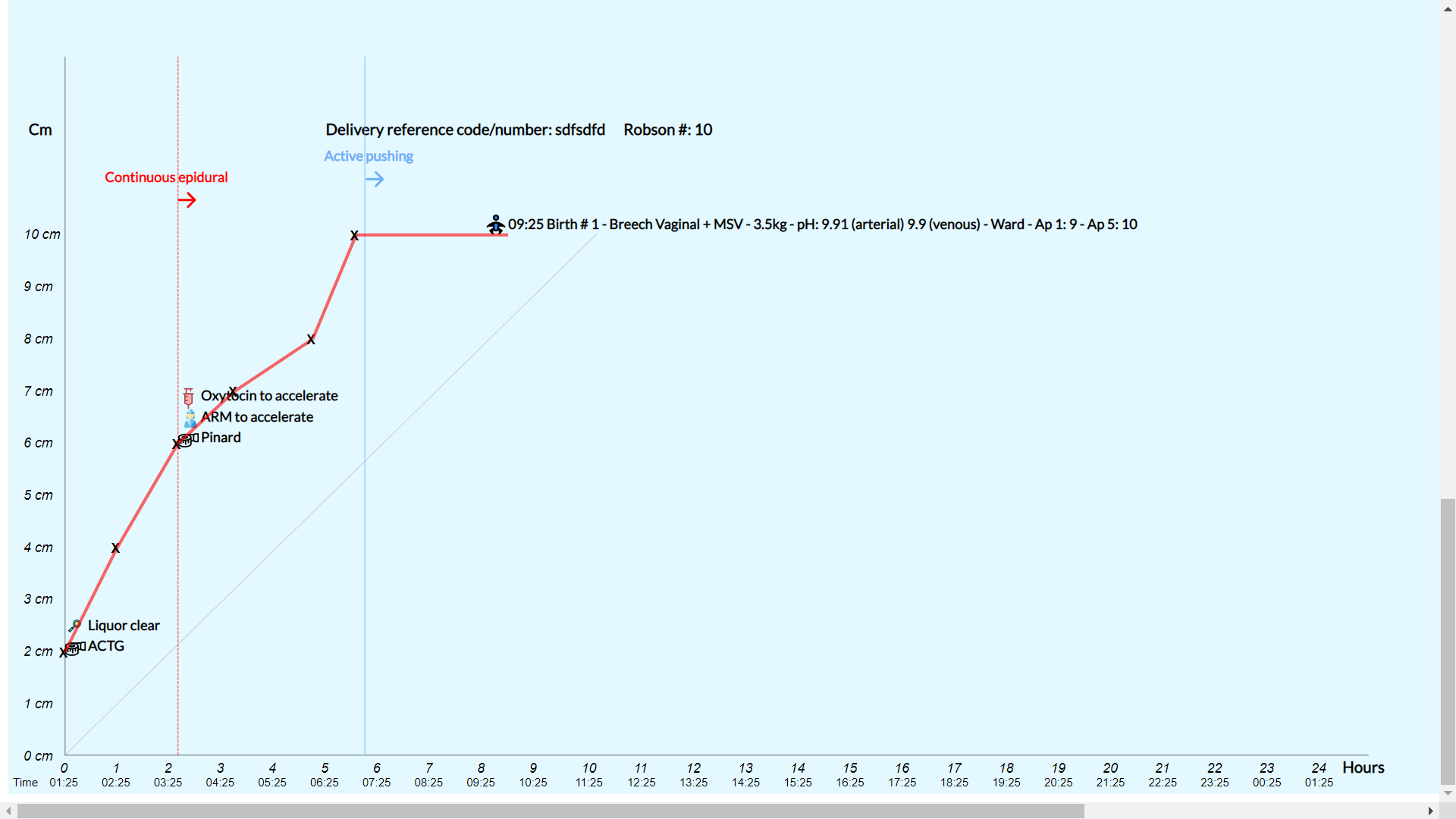1456x819 pixels.
Task: Click the 4 cm dilation X marker
Action: point(115,548)
